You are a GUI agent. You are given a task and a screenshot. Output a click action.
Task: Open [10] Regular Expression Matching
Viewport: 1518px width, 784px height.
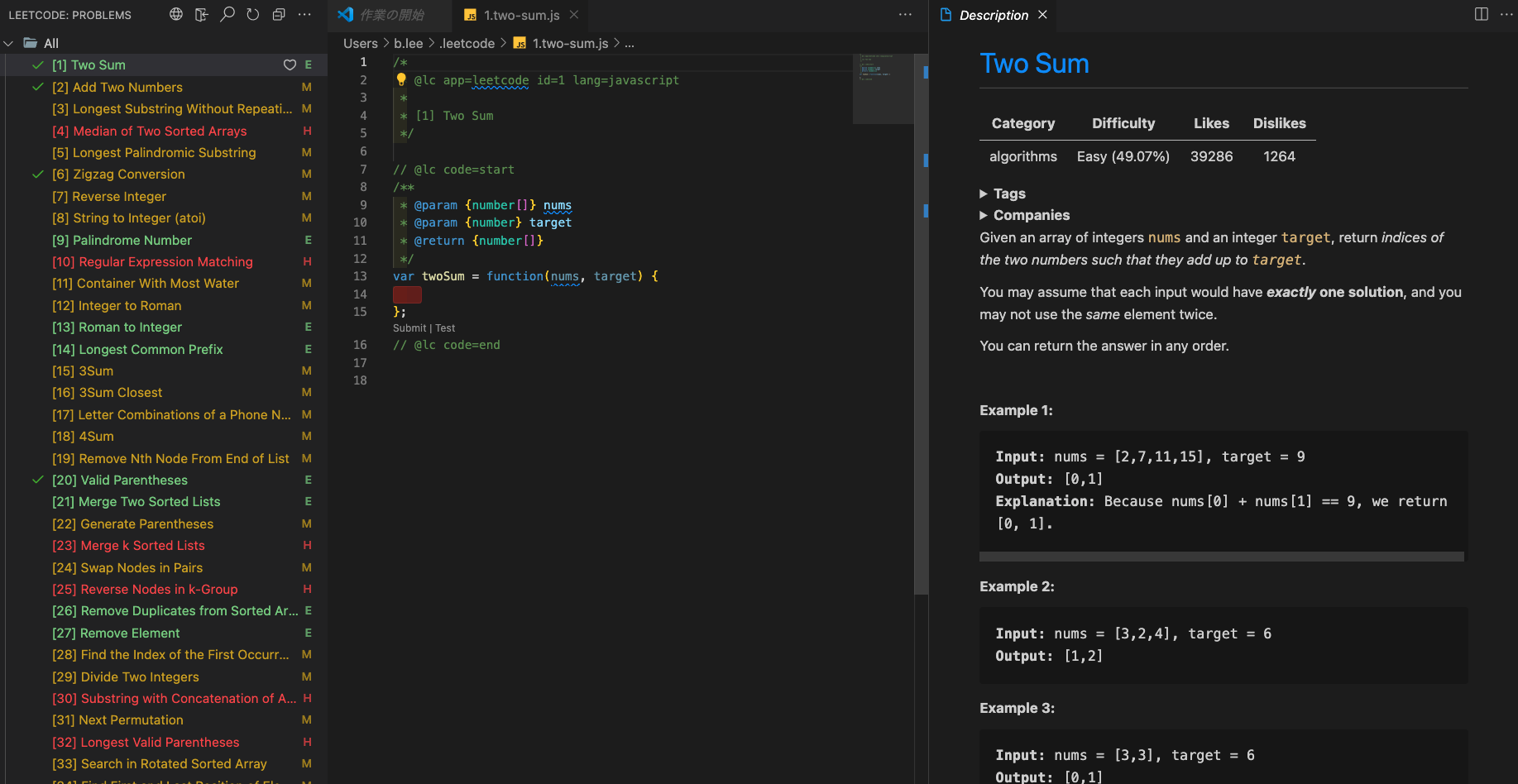pos(165,261)
